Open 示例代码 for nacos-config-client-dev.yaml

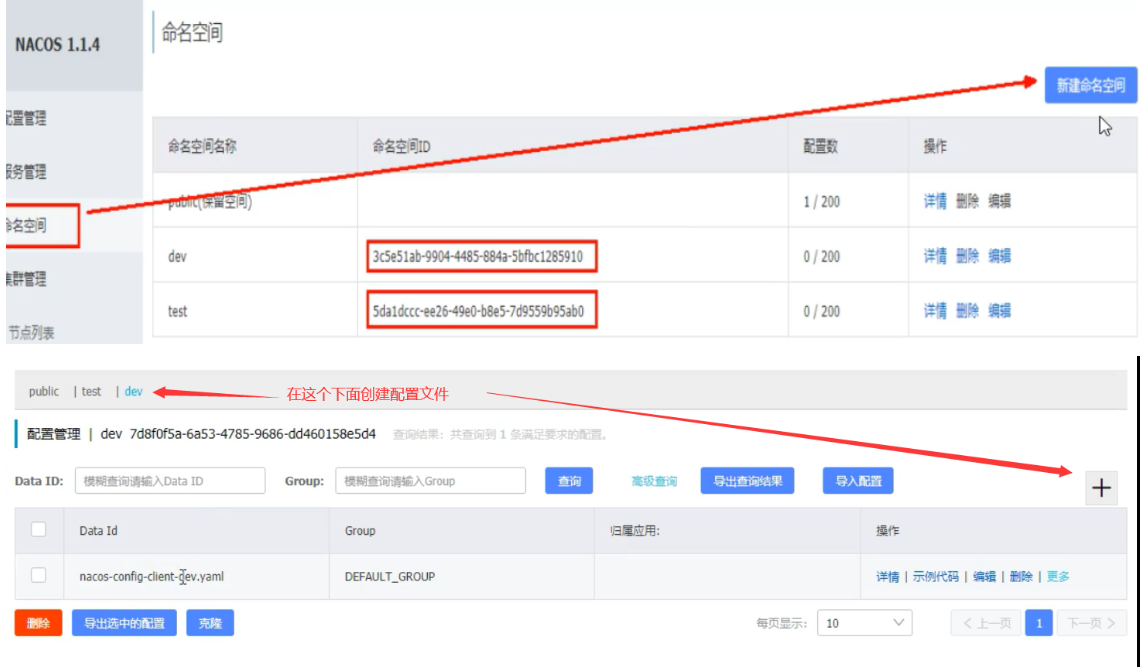tap(935, 576)
